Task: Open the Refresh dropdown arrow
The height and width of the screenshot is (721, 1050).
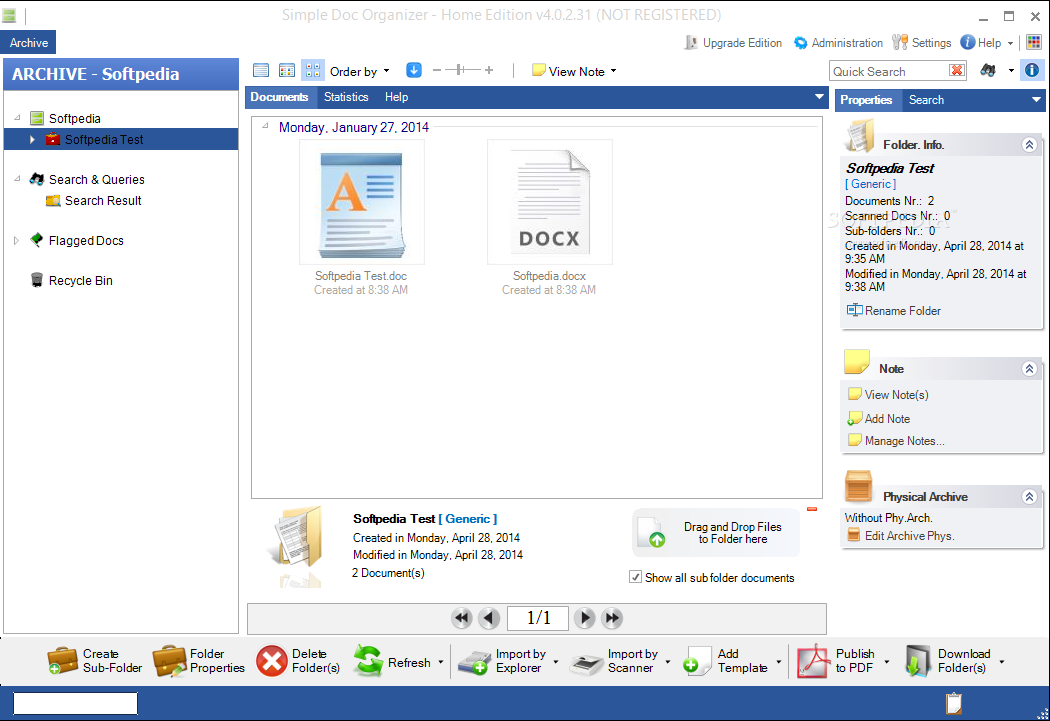Action: coord(441,662)
